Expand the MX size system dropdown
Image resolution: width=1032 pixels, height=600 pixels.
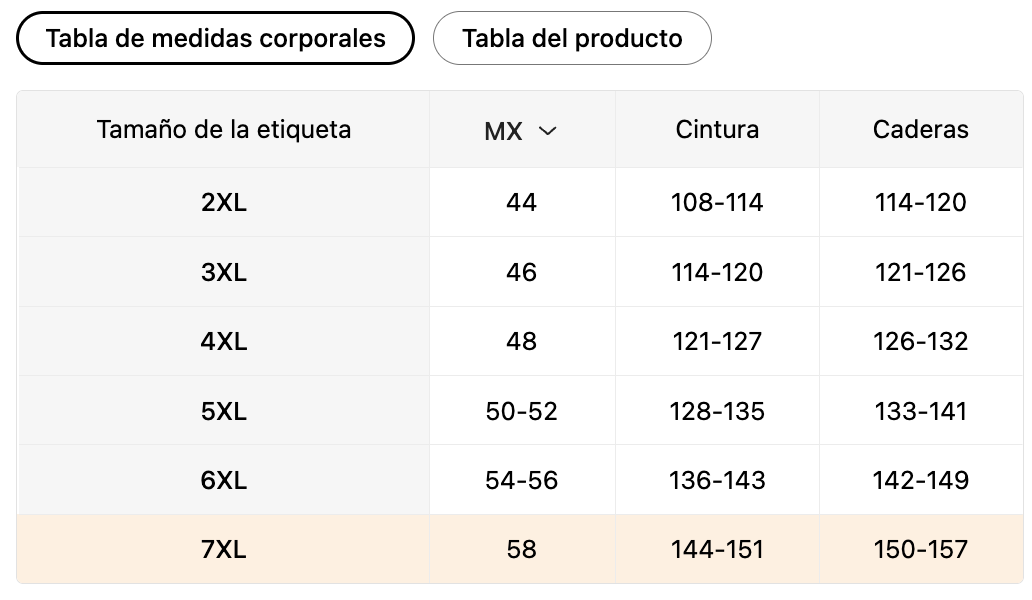pyautogui.click(x=521, y=130)
